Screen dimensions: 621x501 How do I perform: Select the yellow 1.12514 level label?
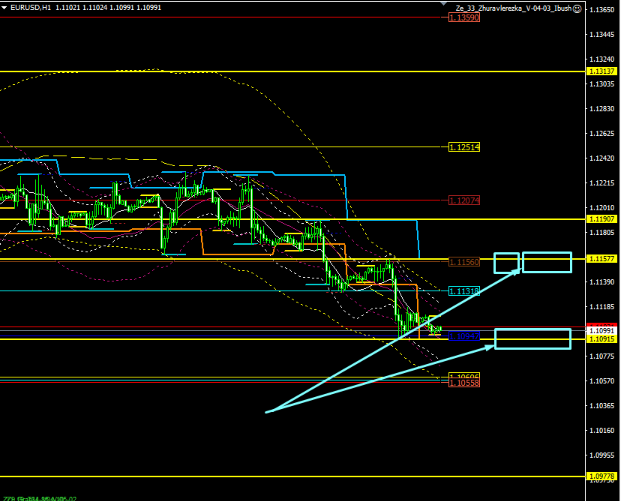(463, 147)
